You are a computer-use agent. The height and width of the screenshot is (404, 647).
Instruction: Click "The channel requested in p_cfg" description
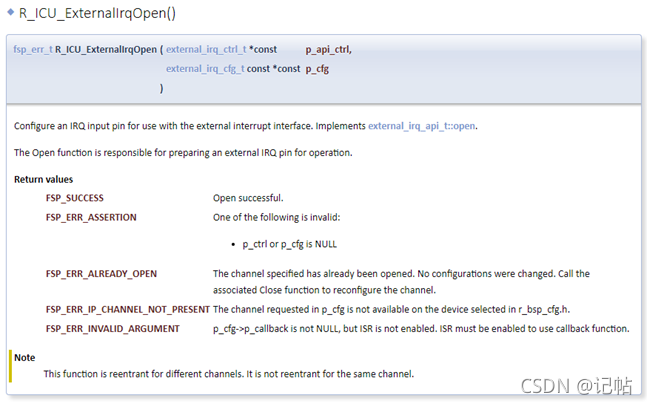point(392,309)
